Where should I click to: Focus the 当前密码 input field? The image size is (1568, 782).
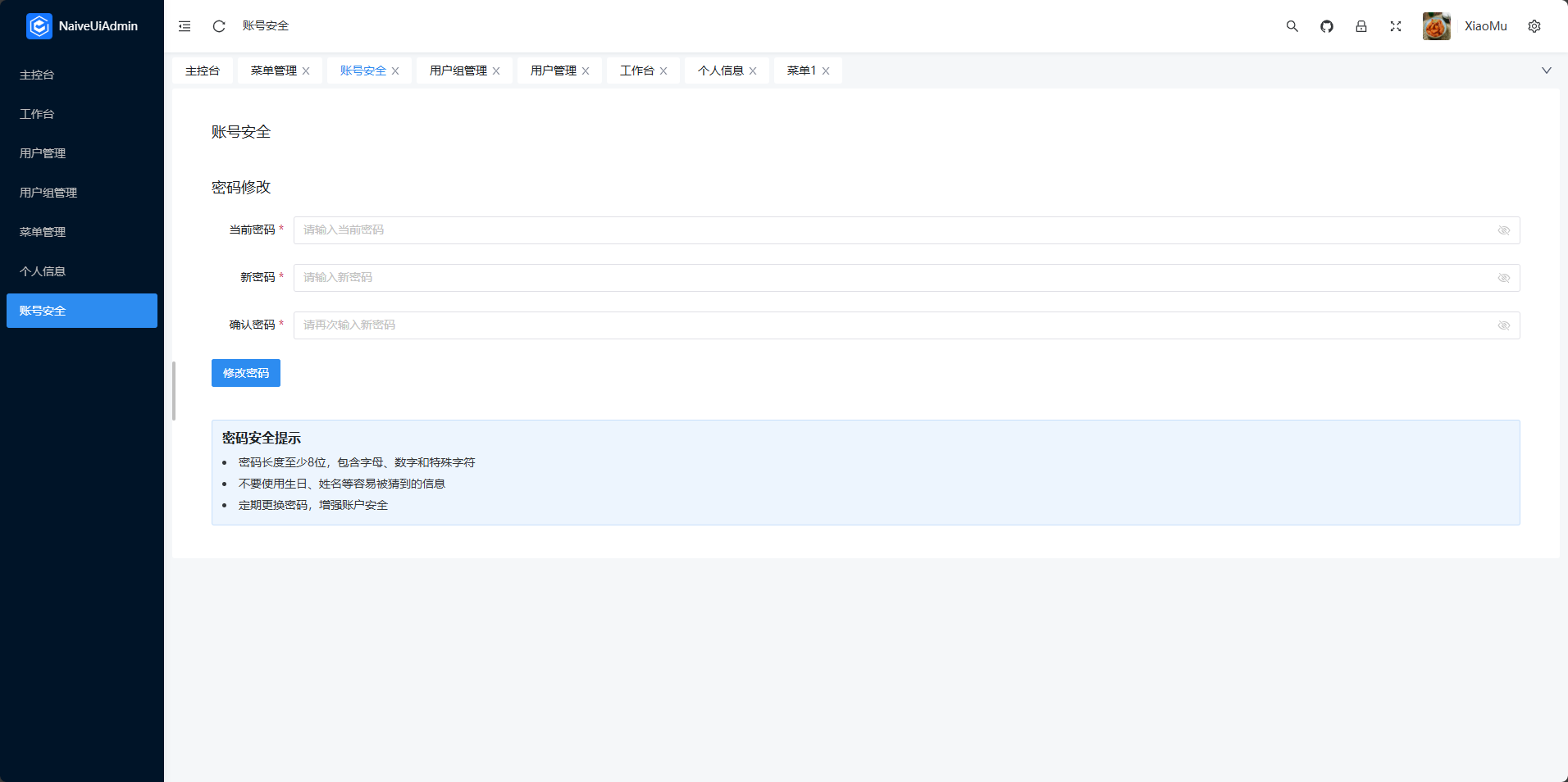click(894, 230)
